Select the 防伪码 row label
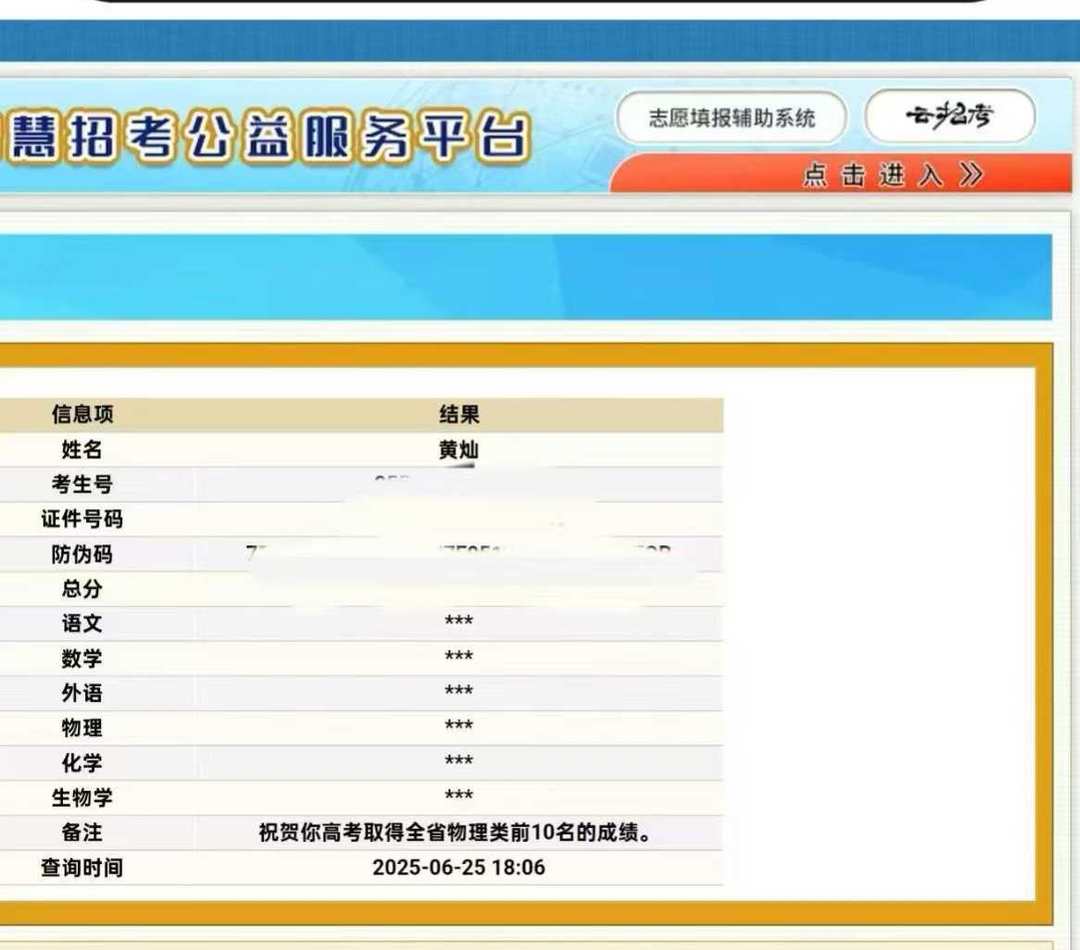The height and width of the screenshot is (950, 1080). (x=82, y=554)
